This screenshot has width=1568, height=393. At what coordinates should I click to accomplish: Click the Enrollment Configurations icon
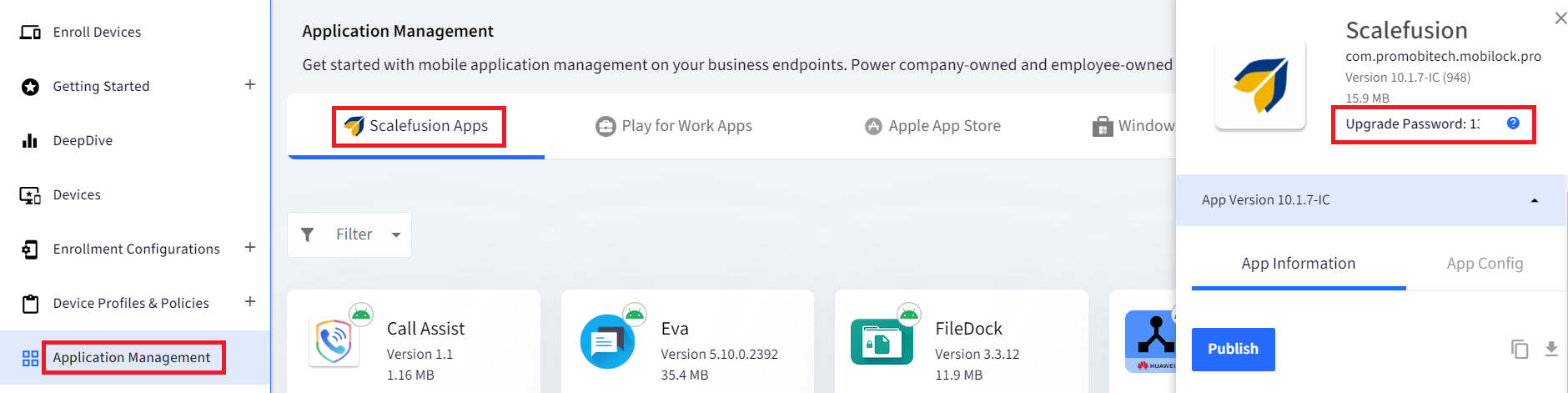point(30,249)
